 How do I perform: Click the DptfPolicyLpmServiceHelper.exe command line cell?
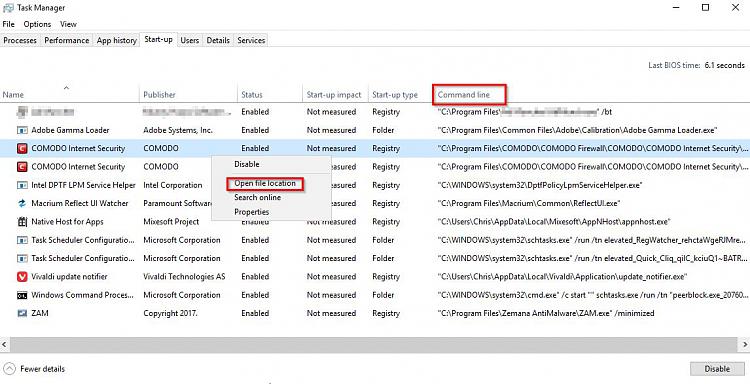pyautogui.click(x=540, y=185)
